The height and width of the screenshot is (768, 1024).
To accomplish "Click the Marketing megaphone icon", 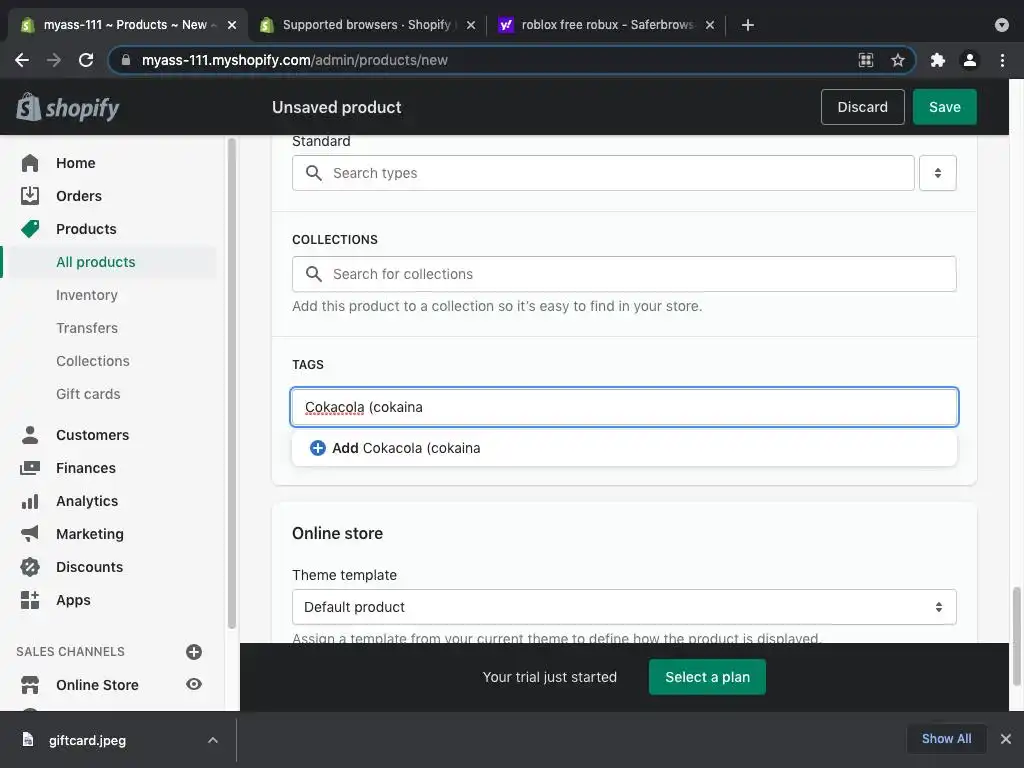I will click(30, 534).
